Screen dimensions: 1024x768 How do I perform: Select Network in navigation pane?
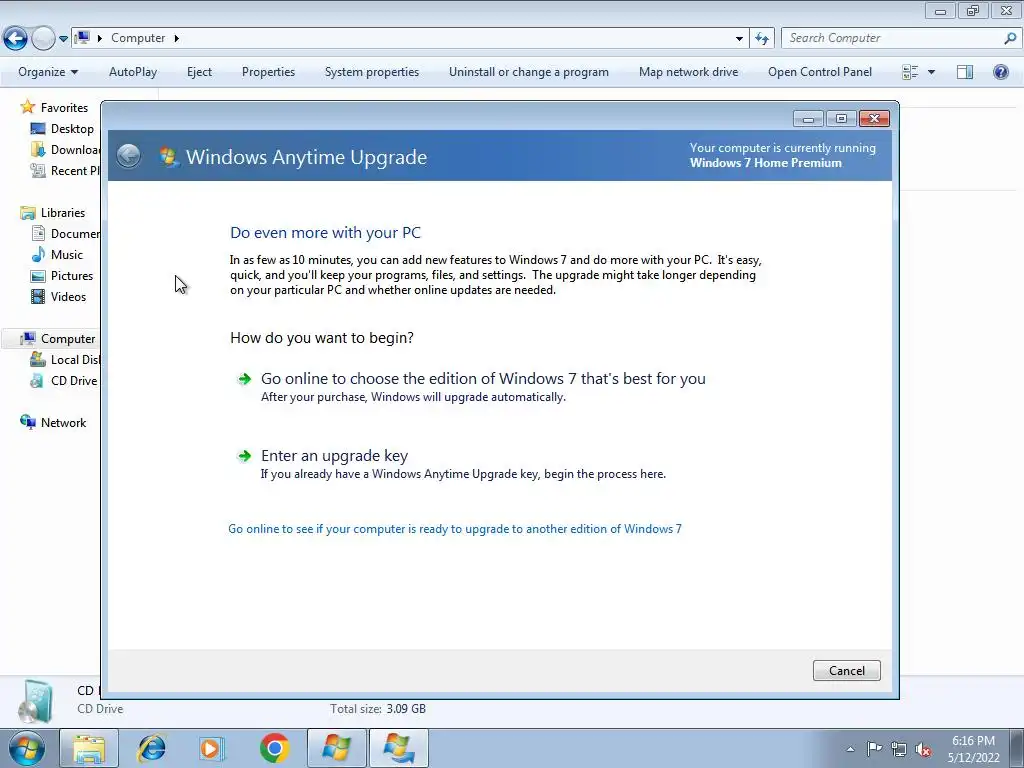[63, 423]
